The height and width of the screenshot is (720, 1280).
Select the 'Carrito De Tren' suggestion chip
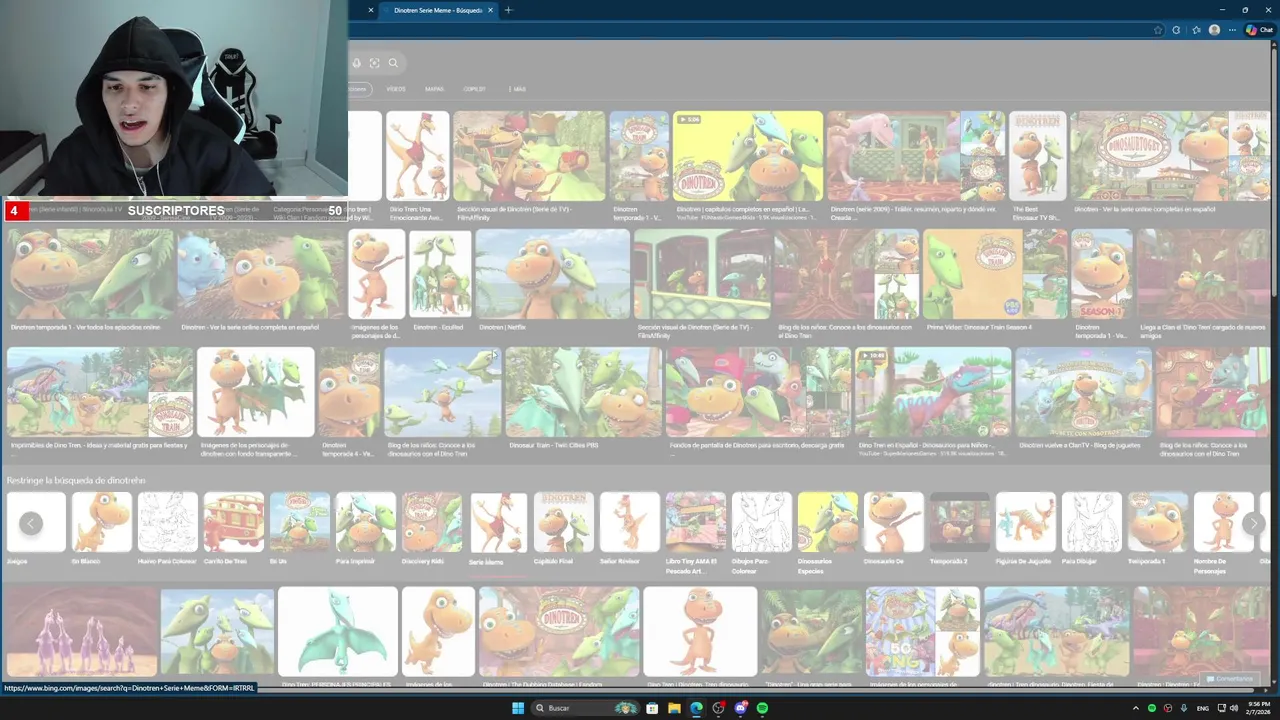[x=233, y=528]
